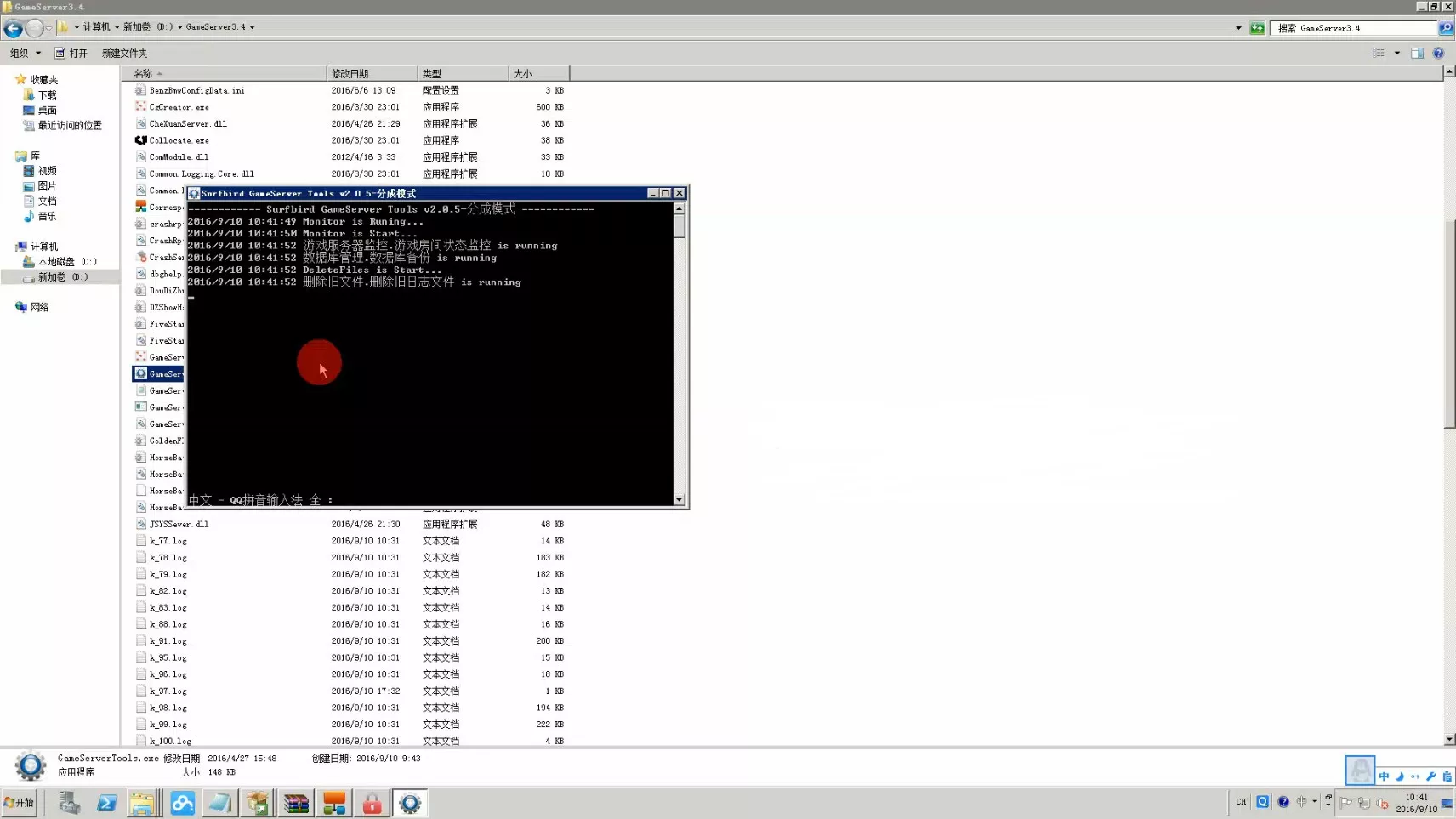Open Server Manager from the taskbar

click(69, 803)
